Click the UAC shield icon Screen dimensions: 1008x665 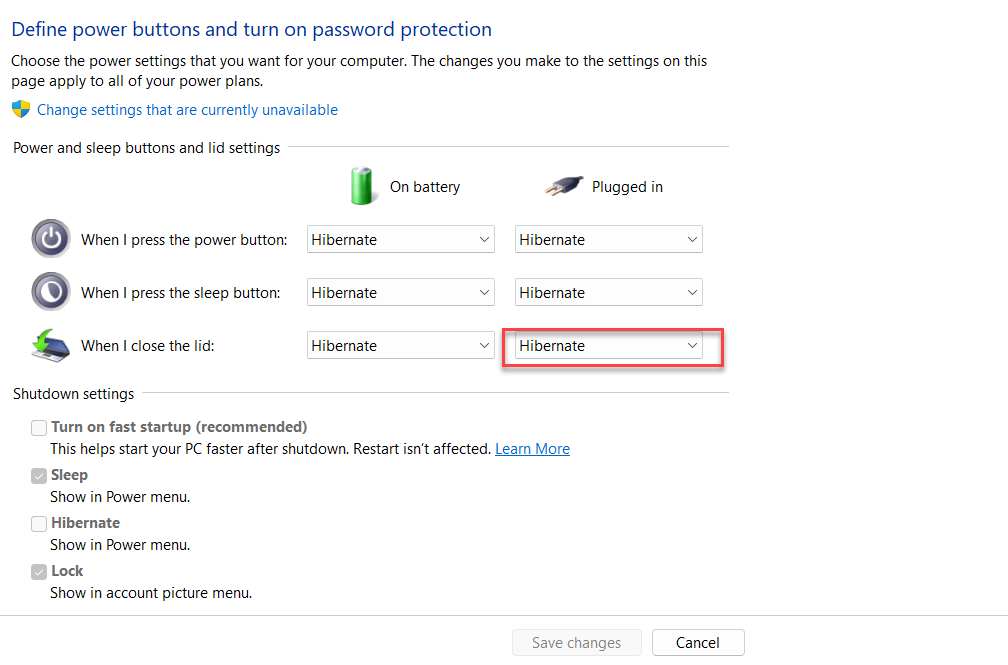pos(21,109)
